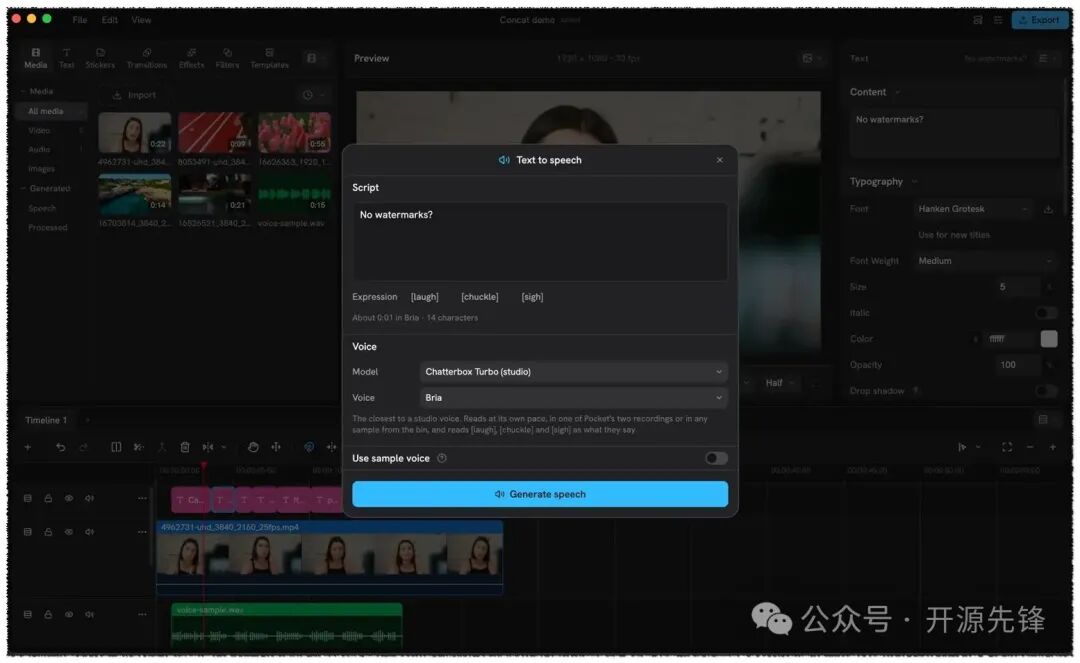Click the Generate speech button
This screenshot has height=663, width=1080.
(x=540, y=494)
